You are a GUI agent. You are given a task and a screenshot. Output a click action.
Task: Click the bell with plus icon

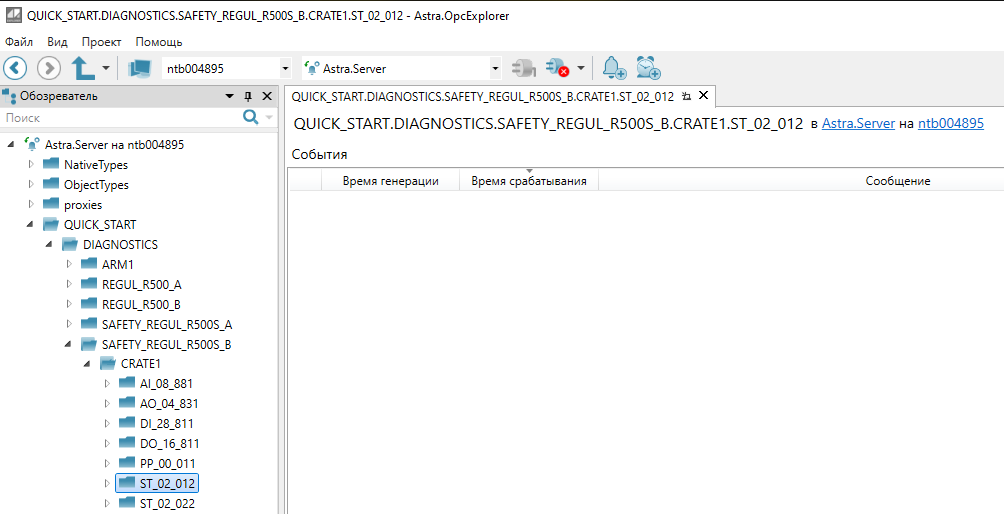614,68
